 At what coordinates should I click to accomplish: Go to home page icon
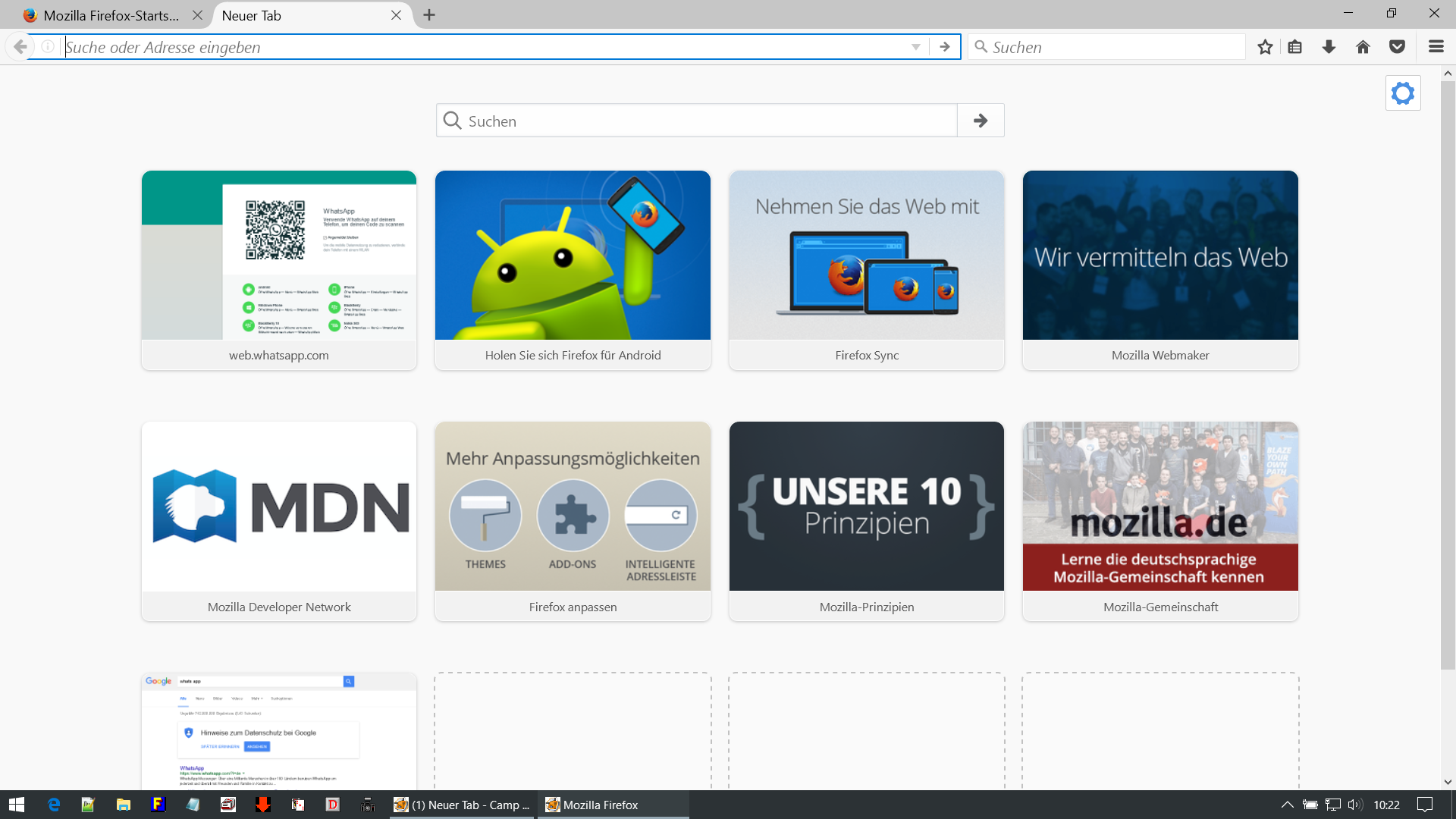[1363, 47]
